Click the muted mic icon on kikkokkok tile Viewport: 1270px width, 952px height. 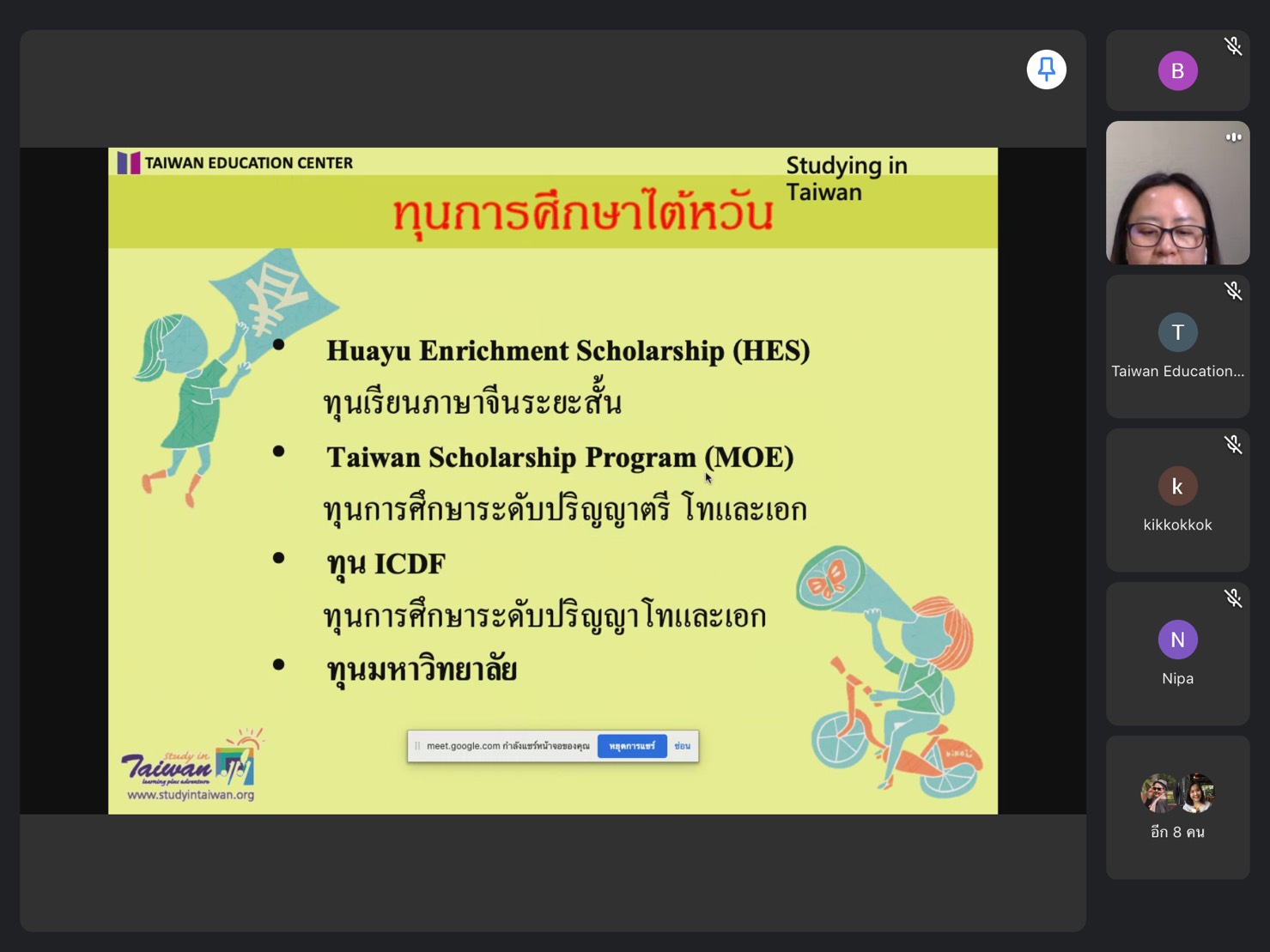click(x=1233, y=445)
